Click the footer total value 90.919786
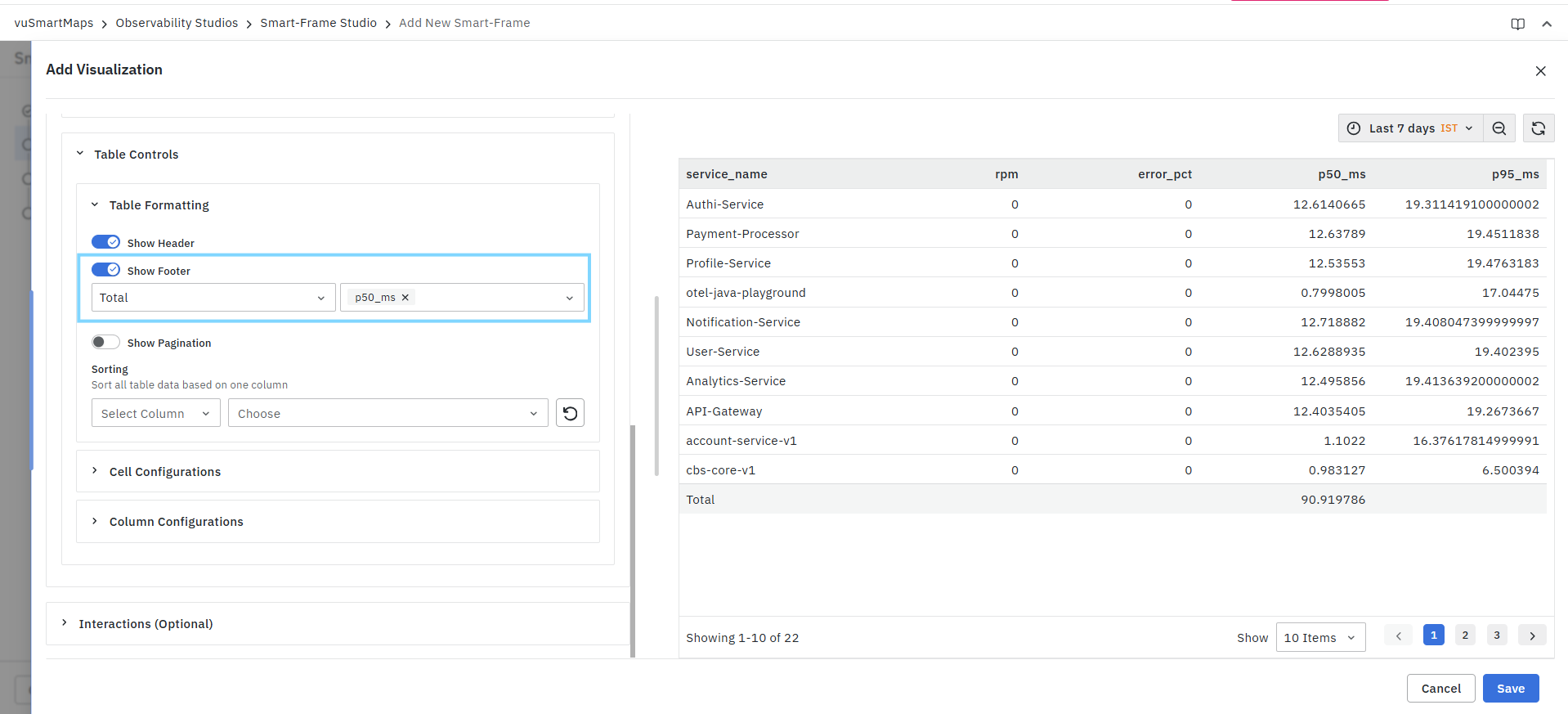The image size is (1568, 714). point(1333,500)
